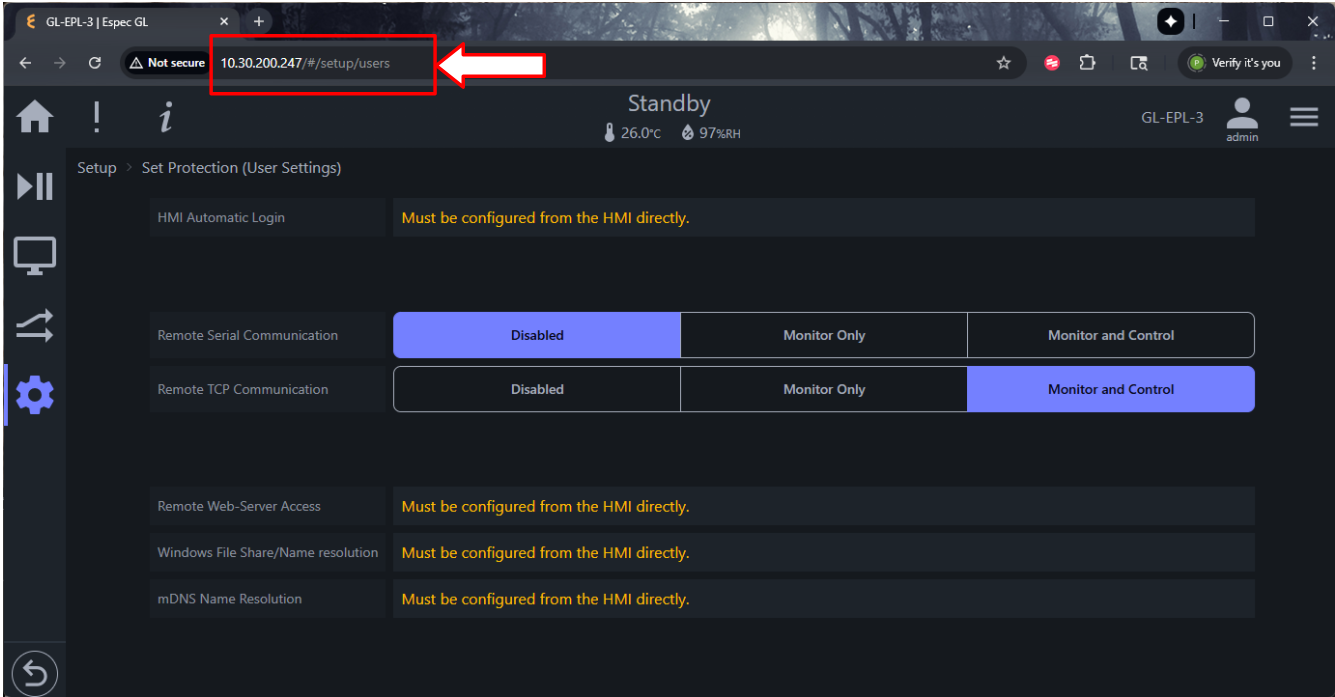Set Remote Serial Communication to Monitor and Control
This screenshot has height=697, width=1335.
[x=1111, y=335]
